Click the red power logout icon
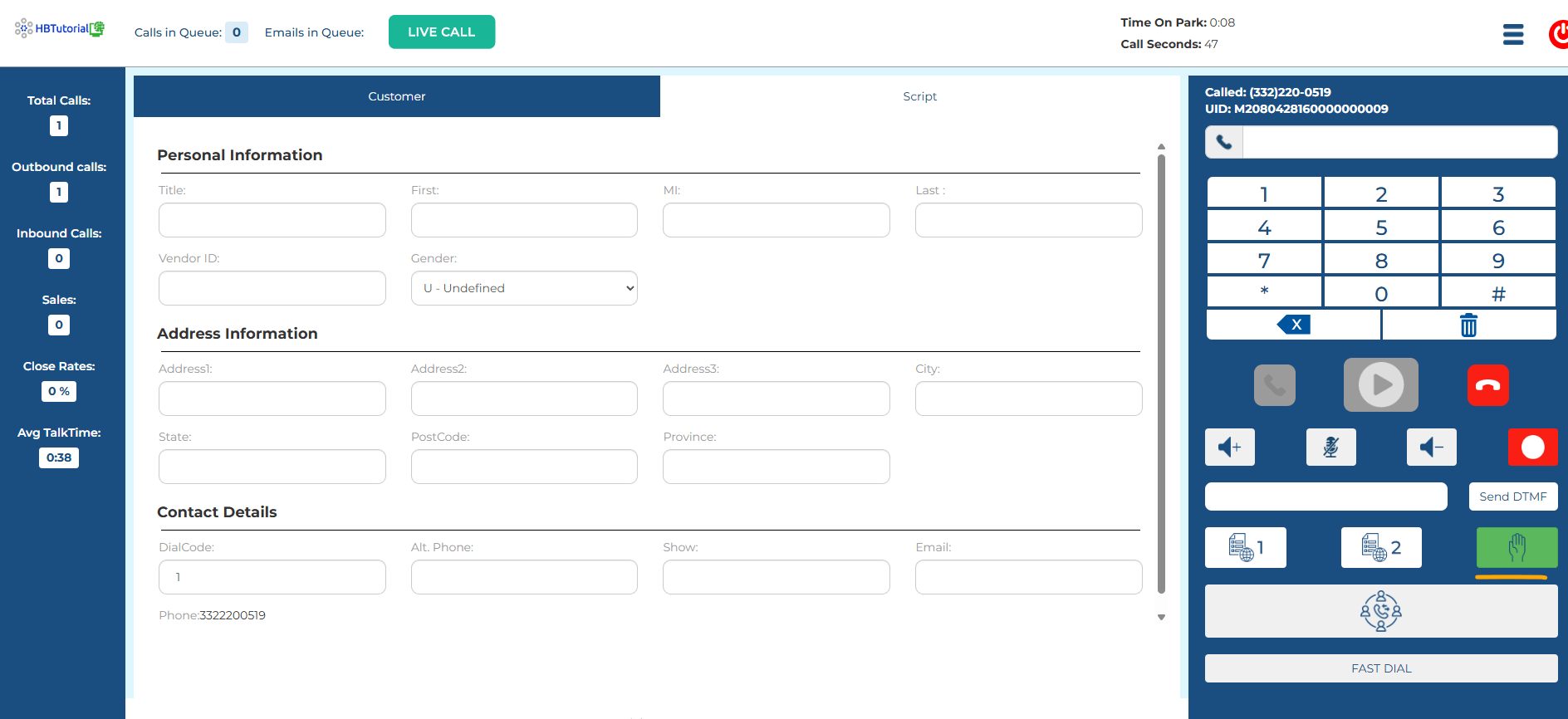The image size is (1568, 719). [x=1559, y=34]
